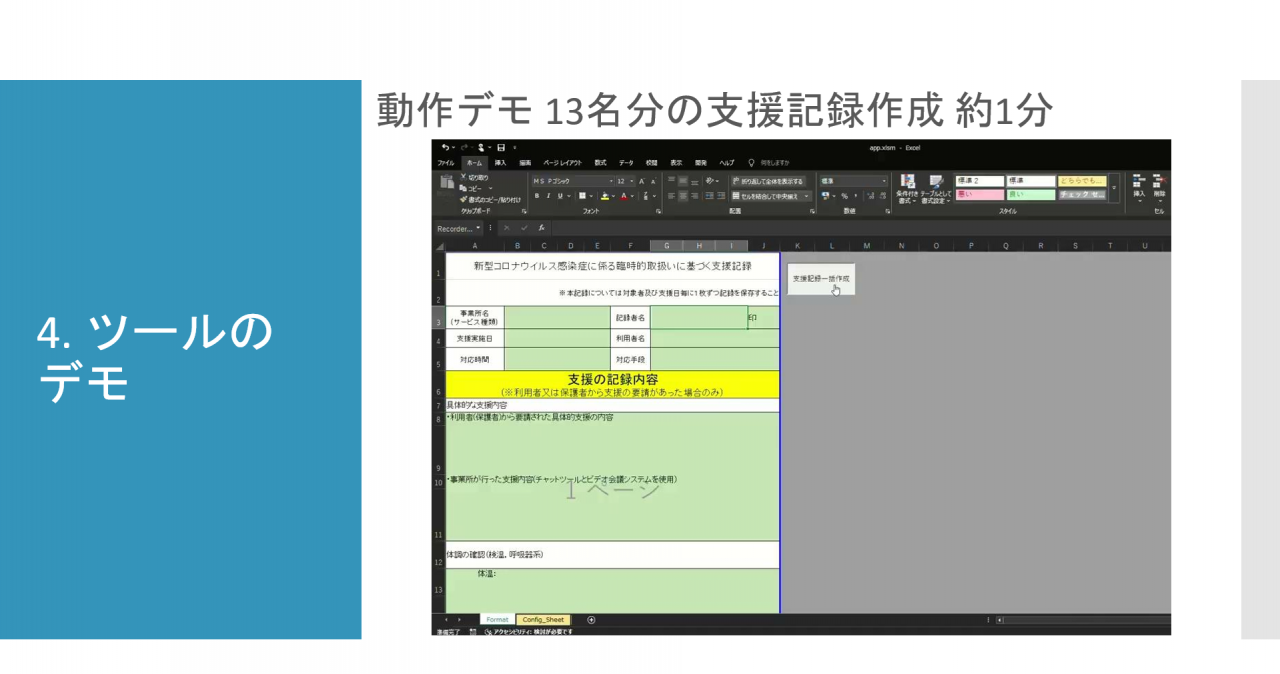Click the increase font size icon
The image size is (1280, 674).
(642, 181)
